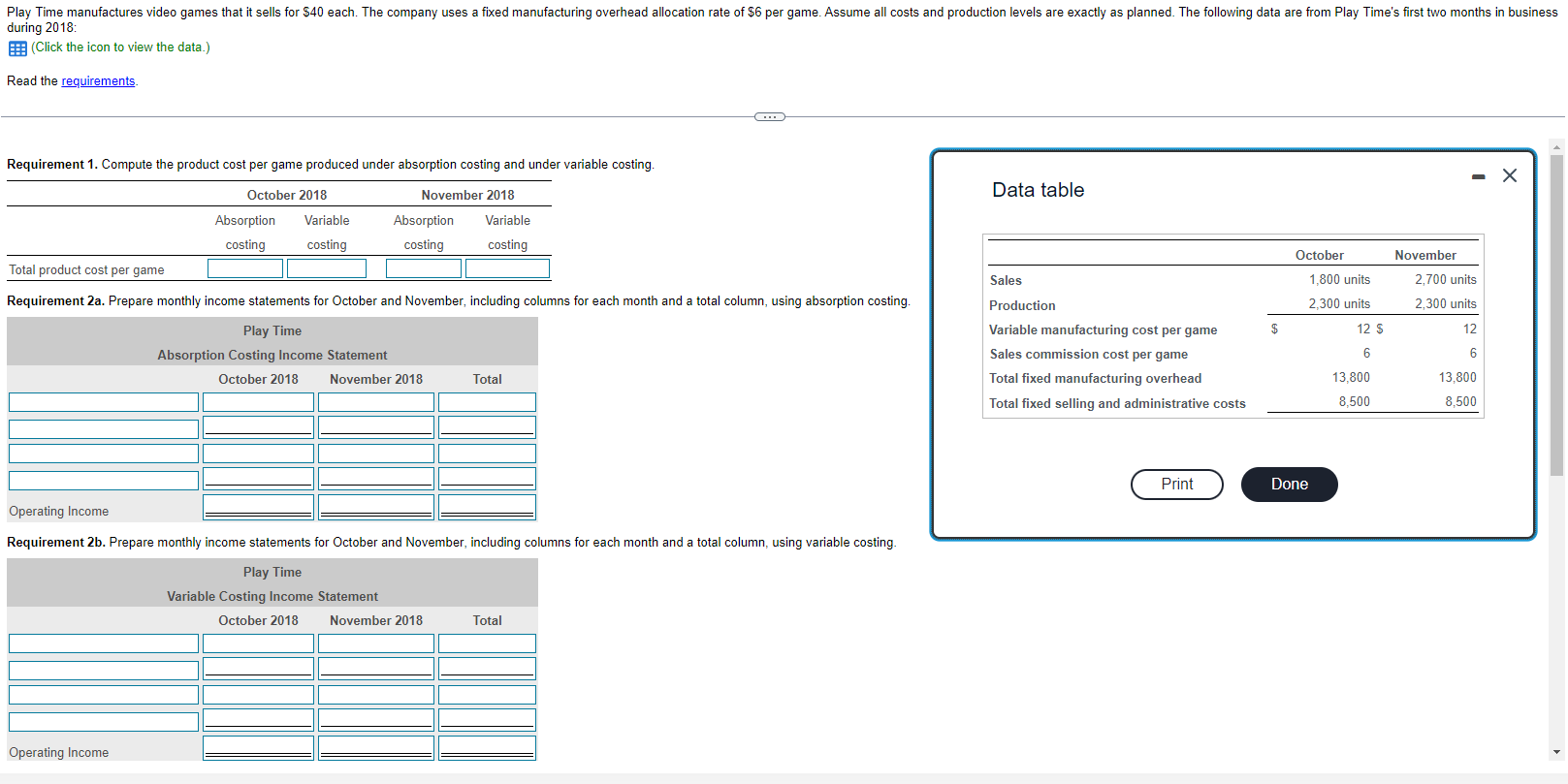Click second row November field in Absorption Costing statement

[376, 427]
